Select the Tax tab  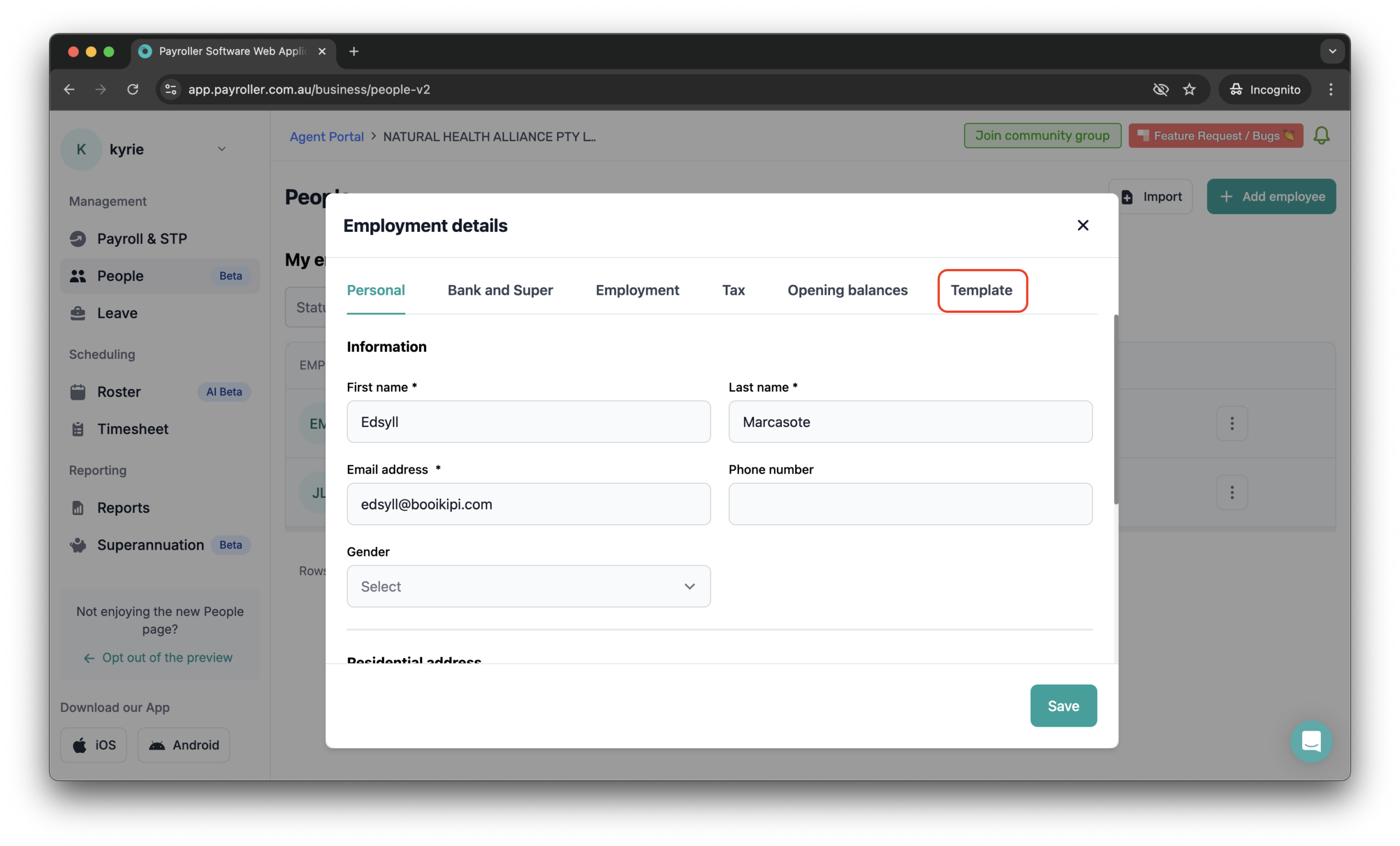[x=733, y=290]
